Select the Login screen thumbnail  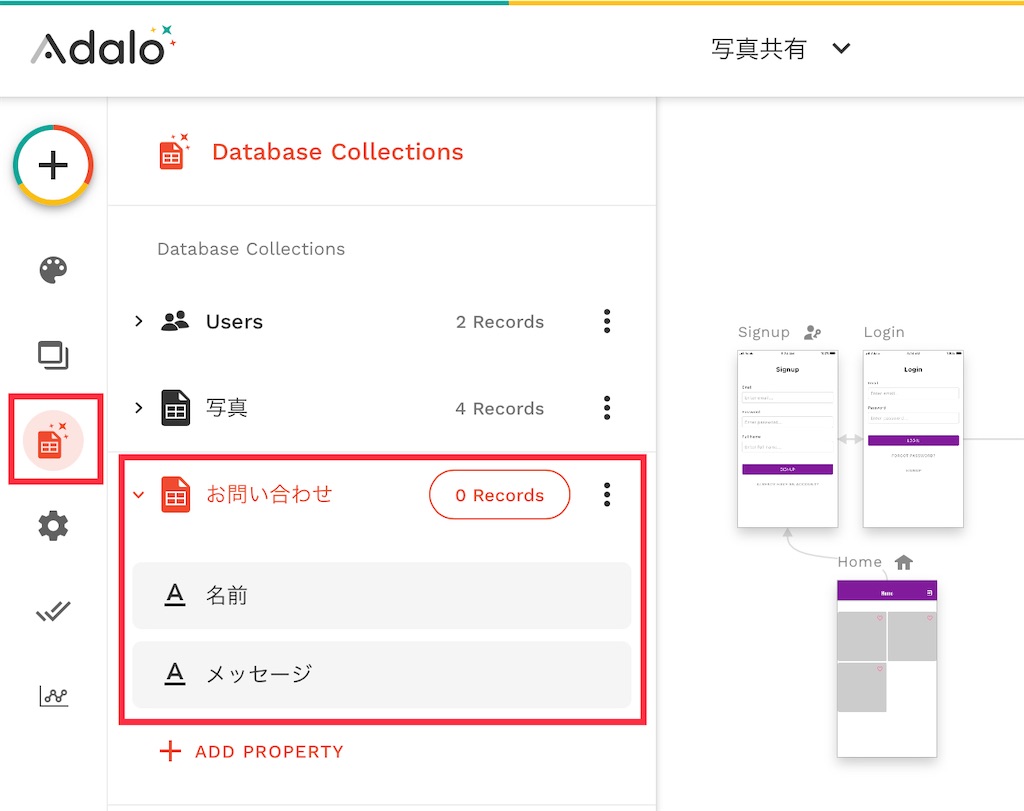pos(913,439)
